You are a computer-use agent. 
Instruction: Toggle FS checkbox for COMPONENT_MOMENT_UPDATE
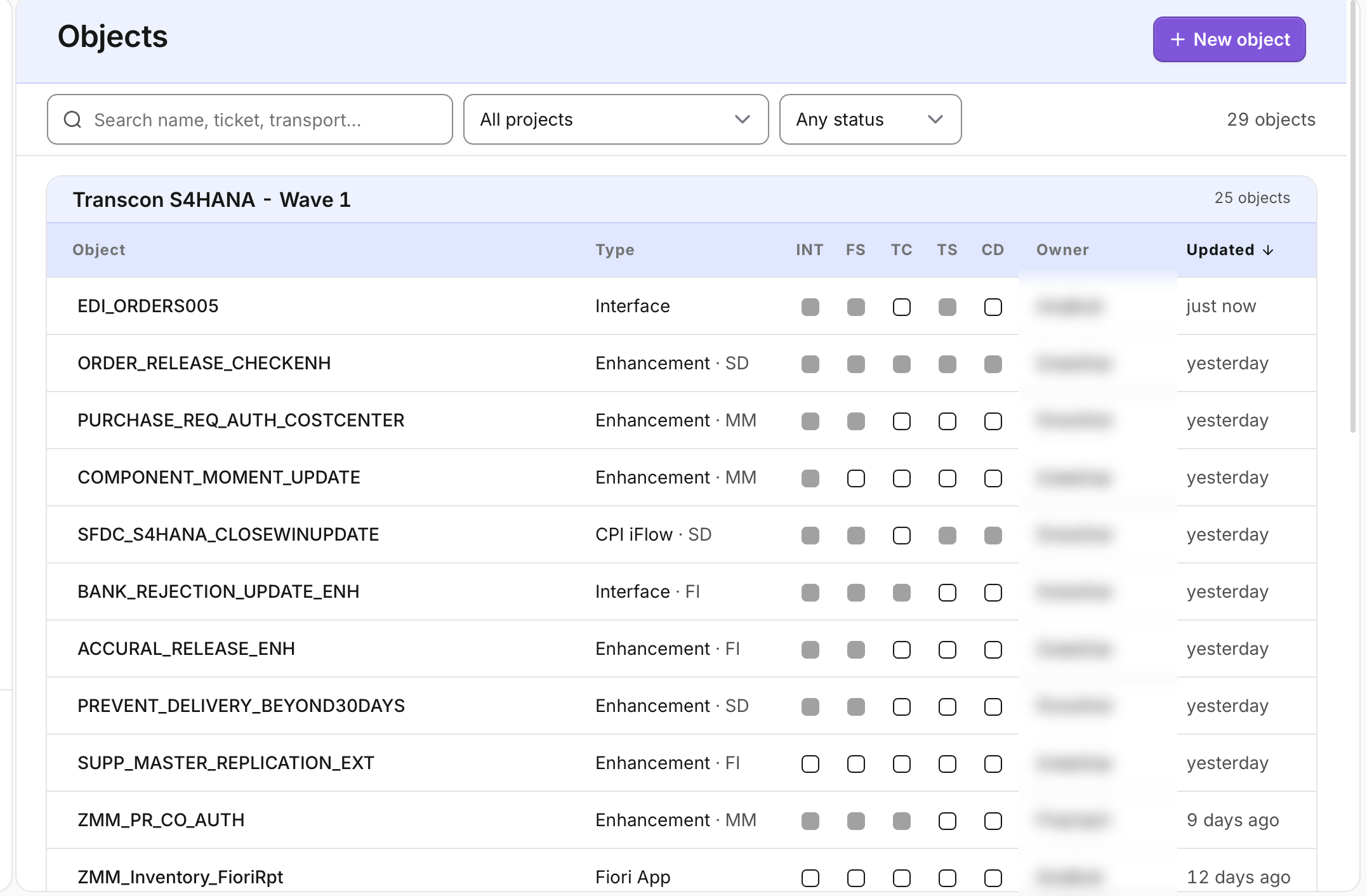pyautogui.click(x=855, y=478)
